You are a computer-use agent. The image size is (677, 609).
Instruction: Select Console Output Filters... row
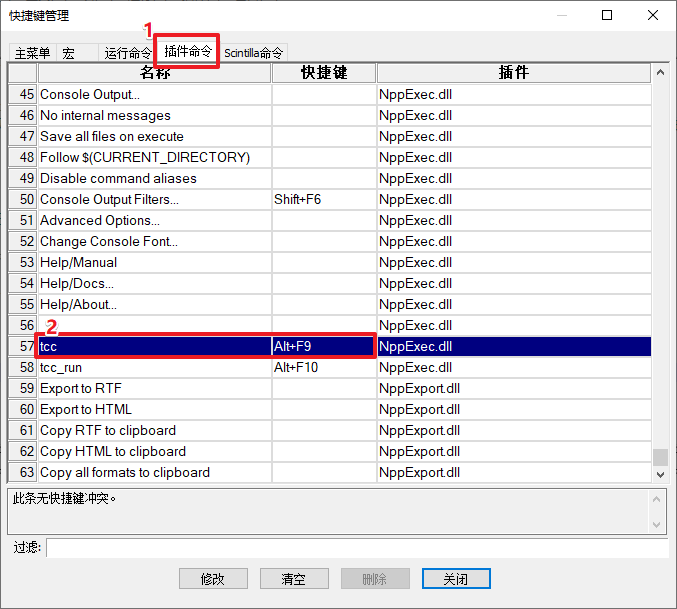pos(330,199)
